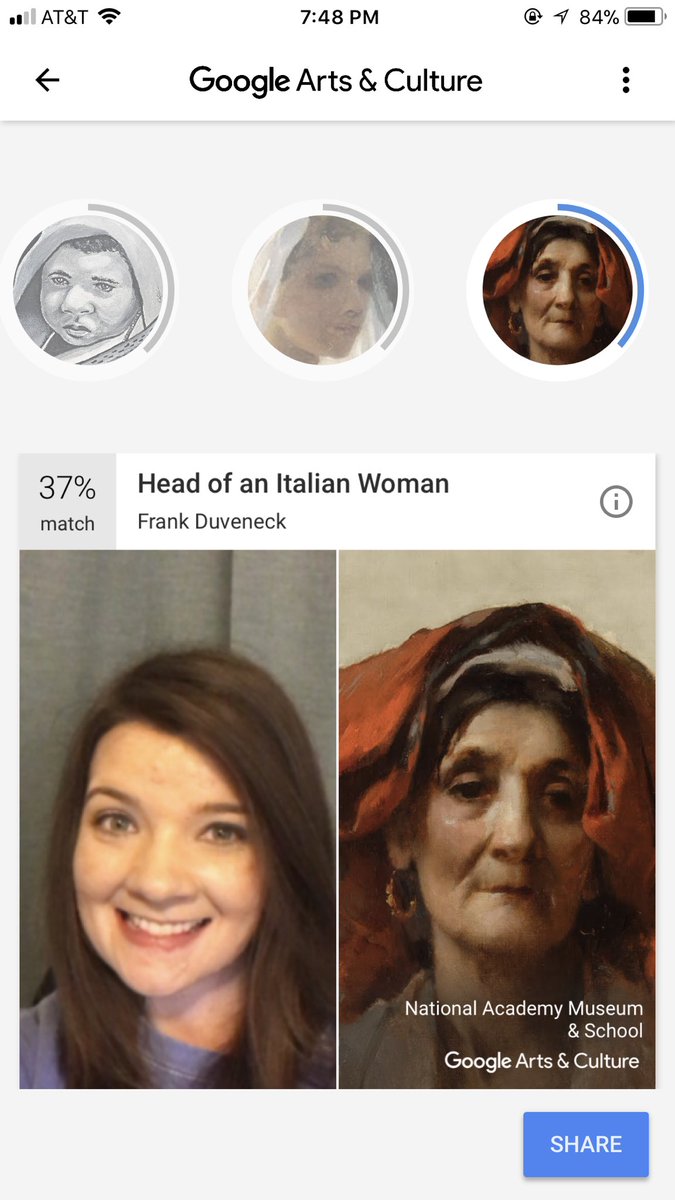Select the red headscarf portrait match
The image size is (675, 1200).
556,290
